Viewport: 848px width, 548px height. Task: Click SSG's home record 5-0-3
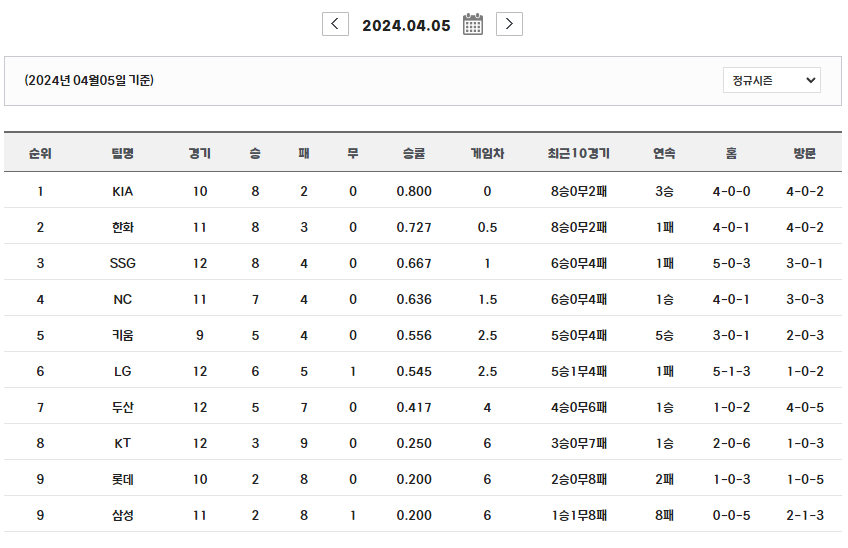pos(731,263)
